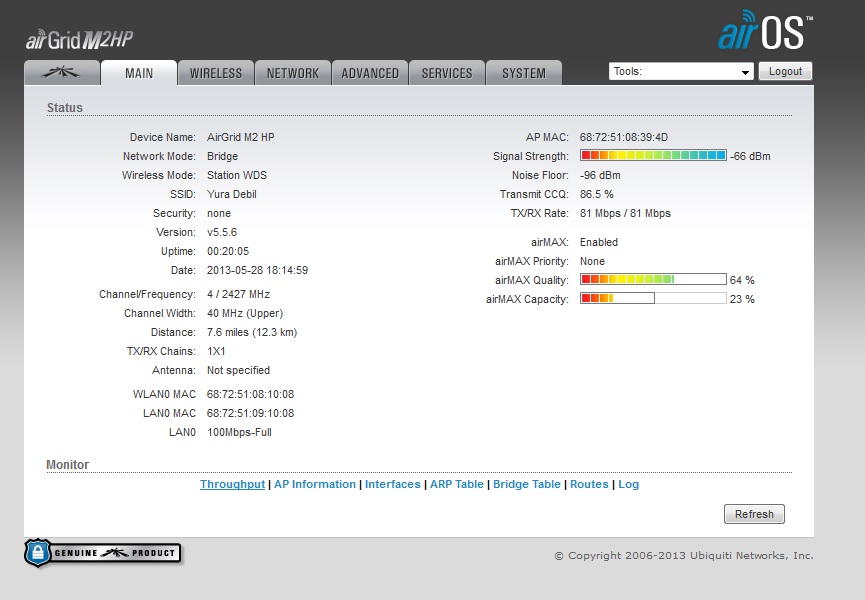Open the SERVICES tab
Screen dimensions: 865x600
[447, 73]
